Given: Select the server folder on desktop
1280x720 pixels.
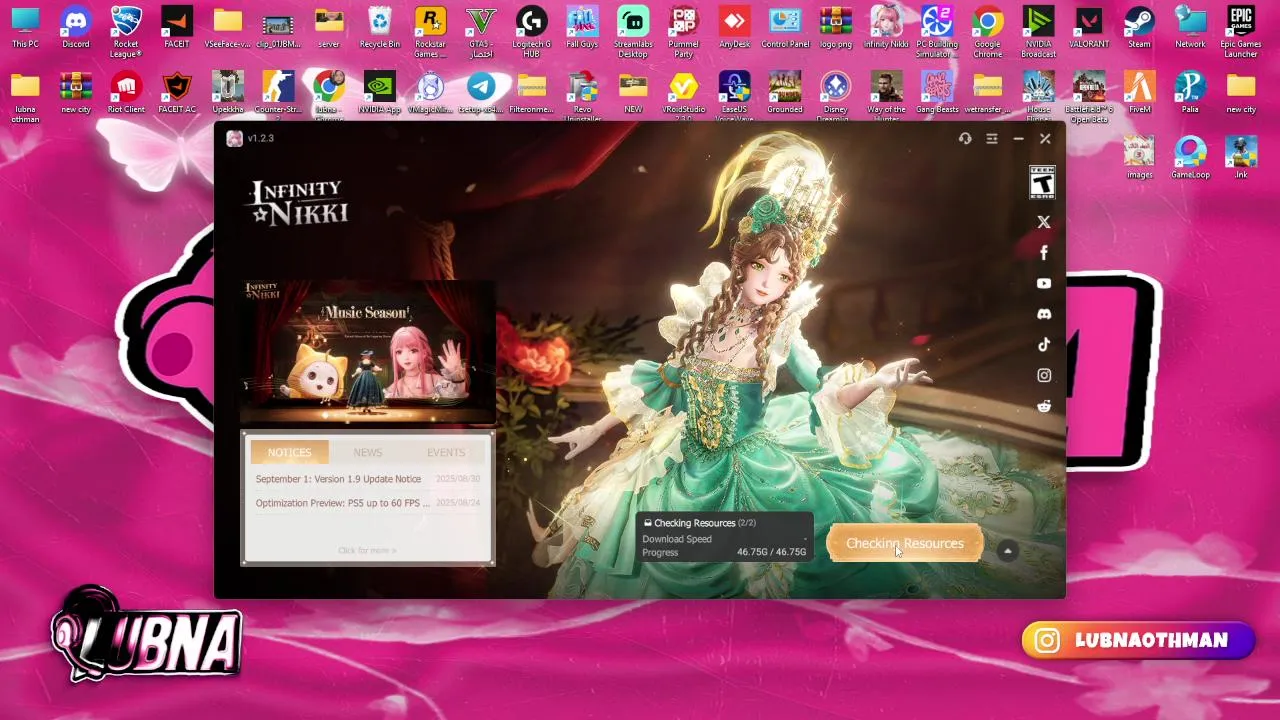Looking at the screenshot, I should (x=329, y=27).
